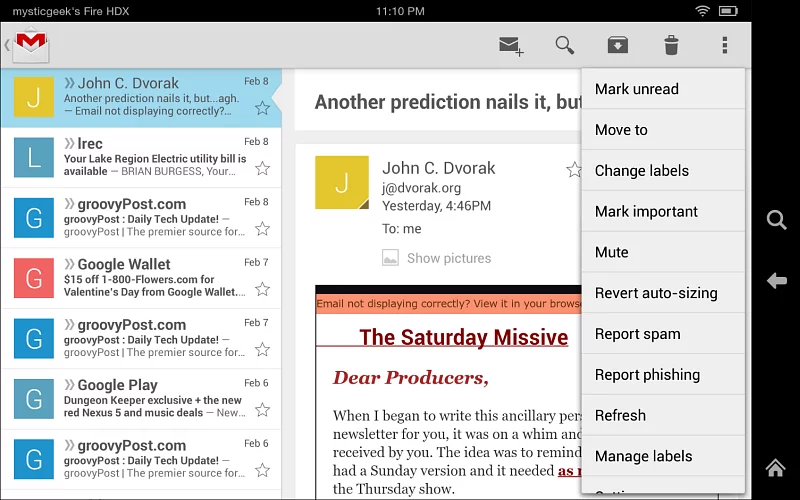Star the lrec utility bill email
800x500 pixels.
click(262, 168)
